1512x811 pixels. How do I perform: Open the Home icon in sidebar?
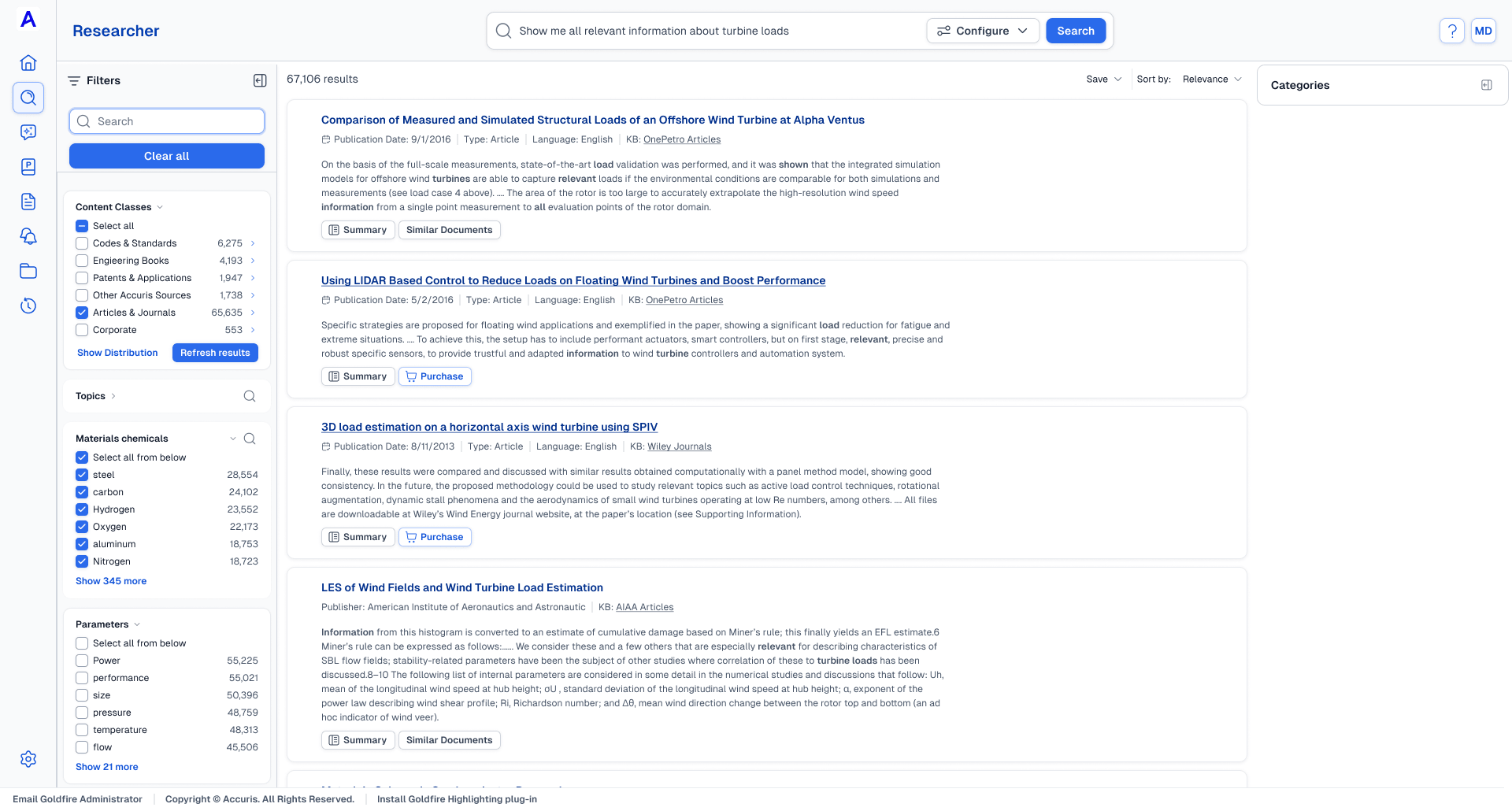(28, 63)
